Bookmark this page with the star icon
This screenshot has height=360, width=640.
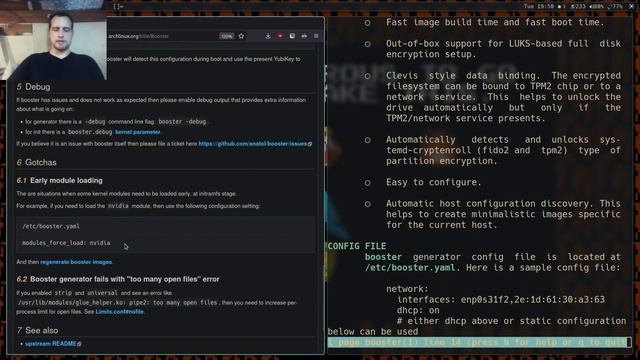point(241,36)
